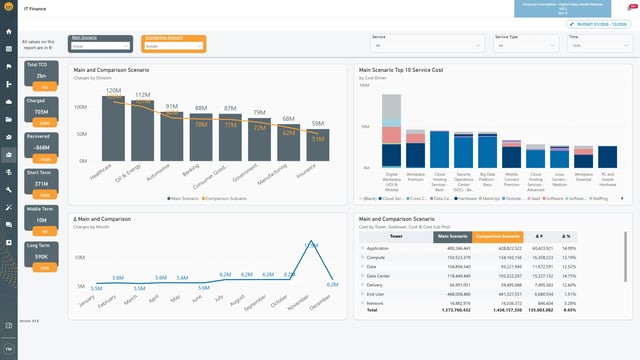Sort by the Tower column header
Image resolution: width=640 pixels, height=360 pixels.
tap(396, 237)
